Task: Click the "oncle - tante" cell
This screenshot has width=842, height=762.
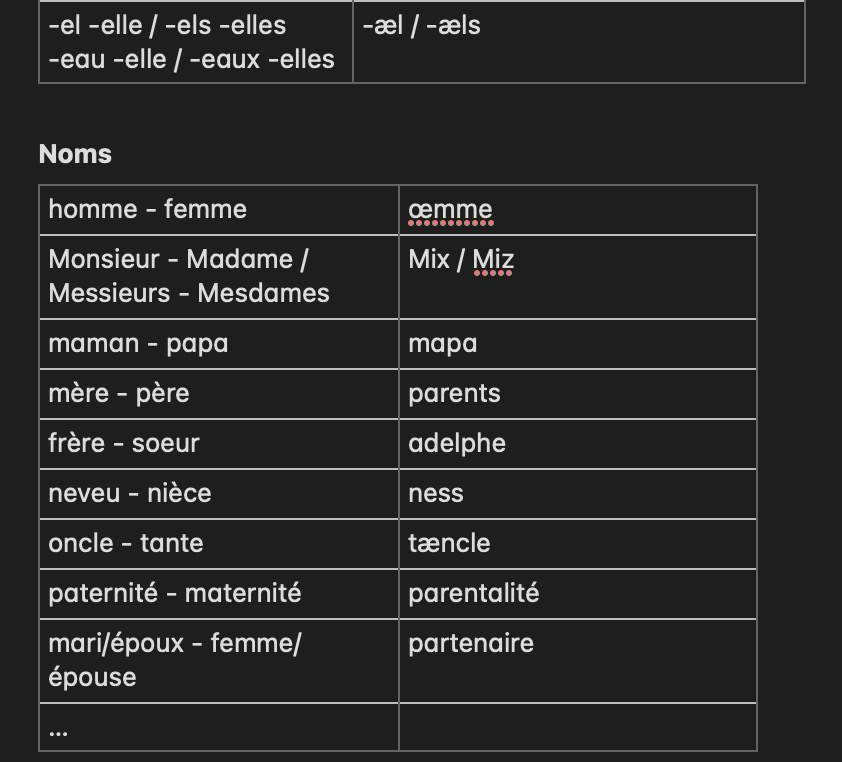Action: 126,543
